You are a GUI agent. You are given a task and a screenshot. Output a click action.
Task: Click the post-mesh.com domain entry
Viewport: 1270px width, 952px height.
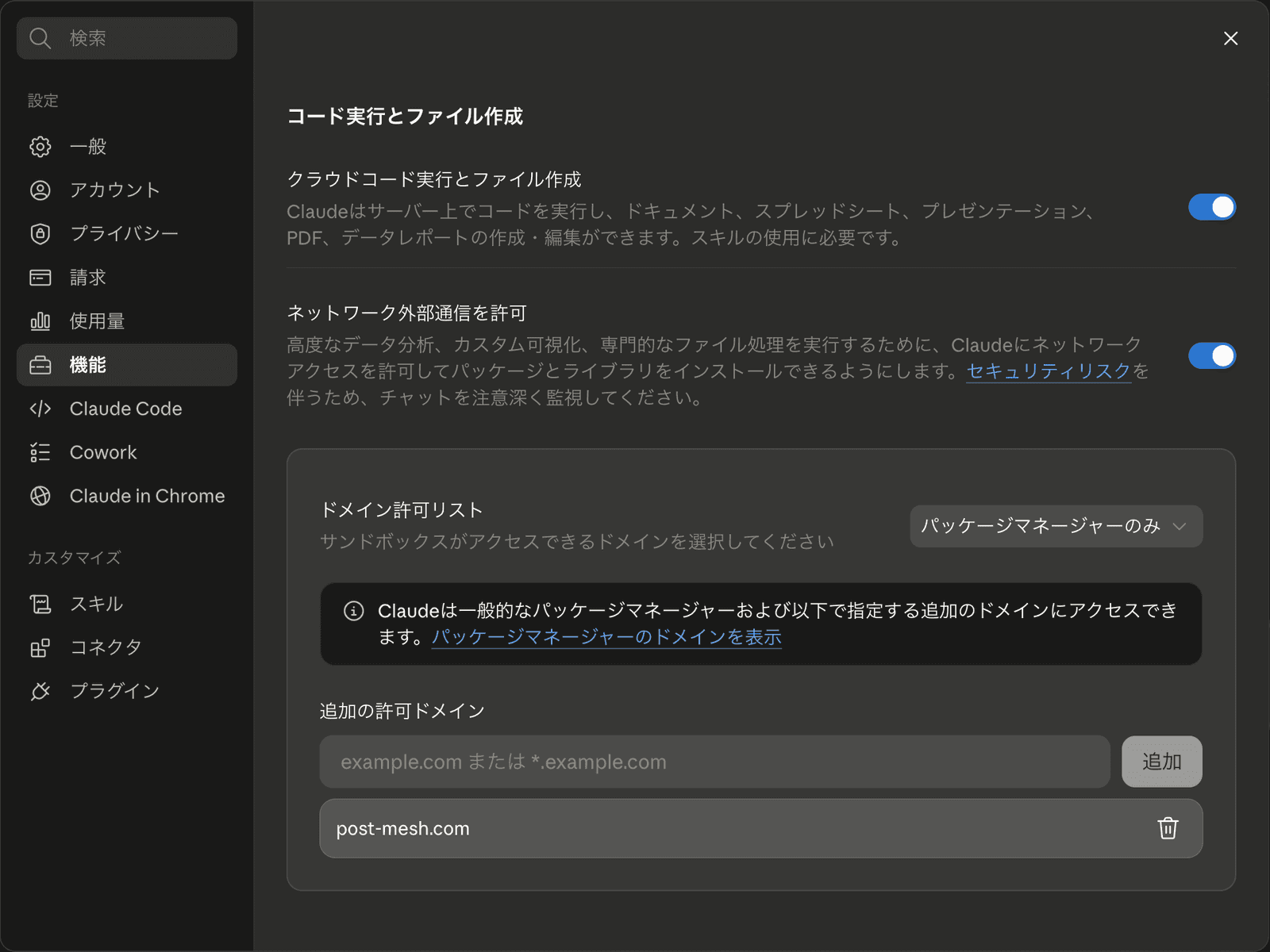click(x=760, y=828)
